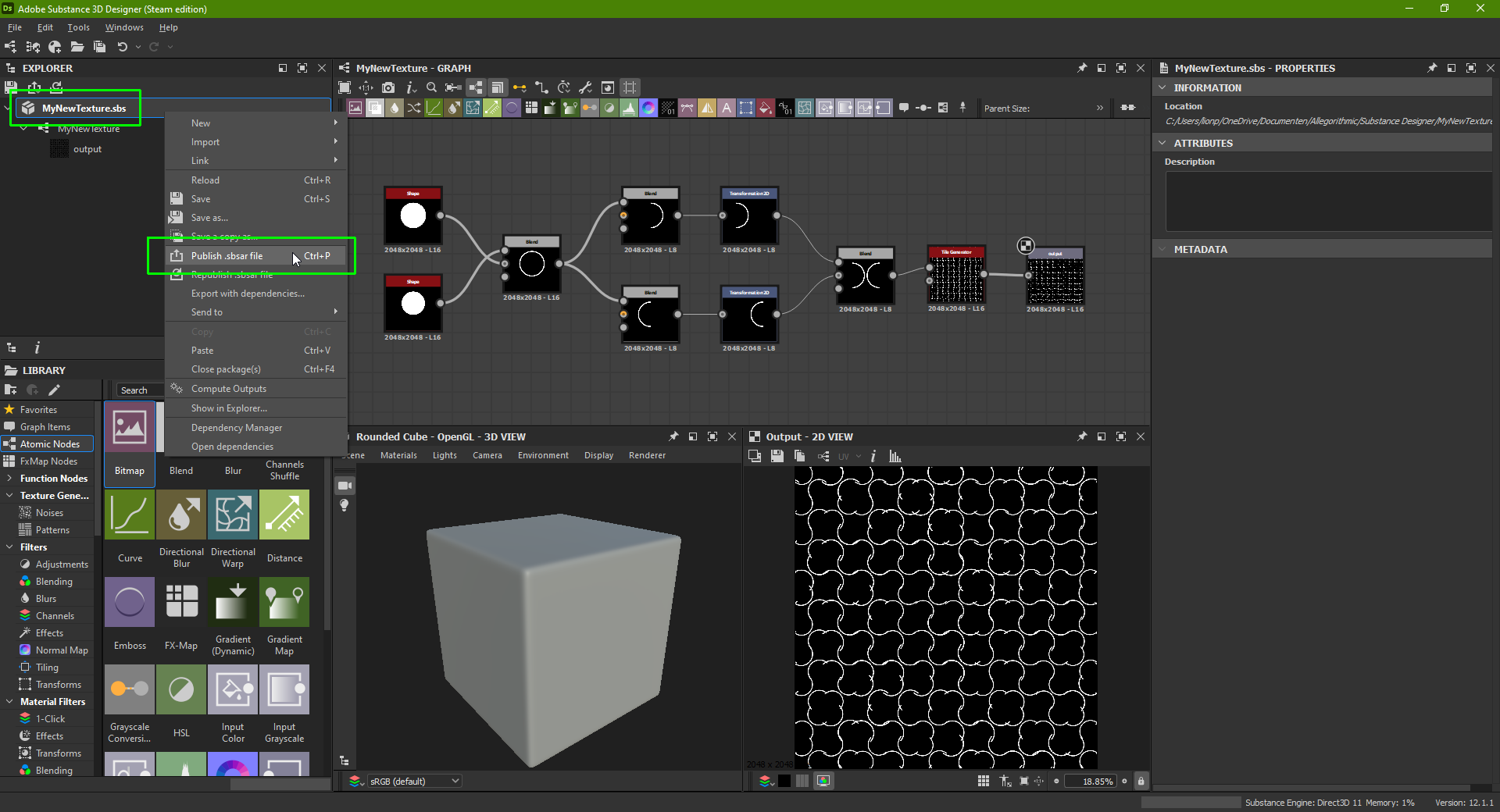This screenshot has width=1500, height=812.
Task: Open the Windows menu in menu bar
Action: (124, 27)
